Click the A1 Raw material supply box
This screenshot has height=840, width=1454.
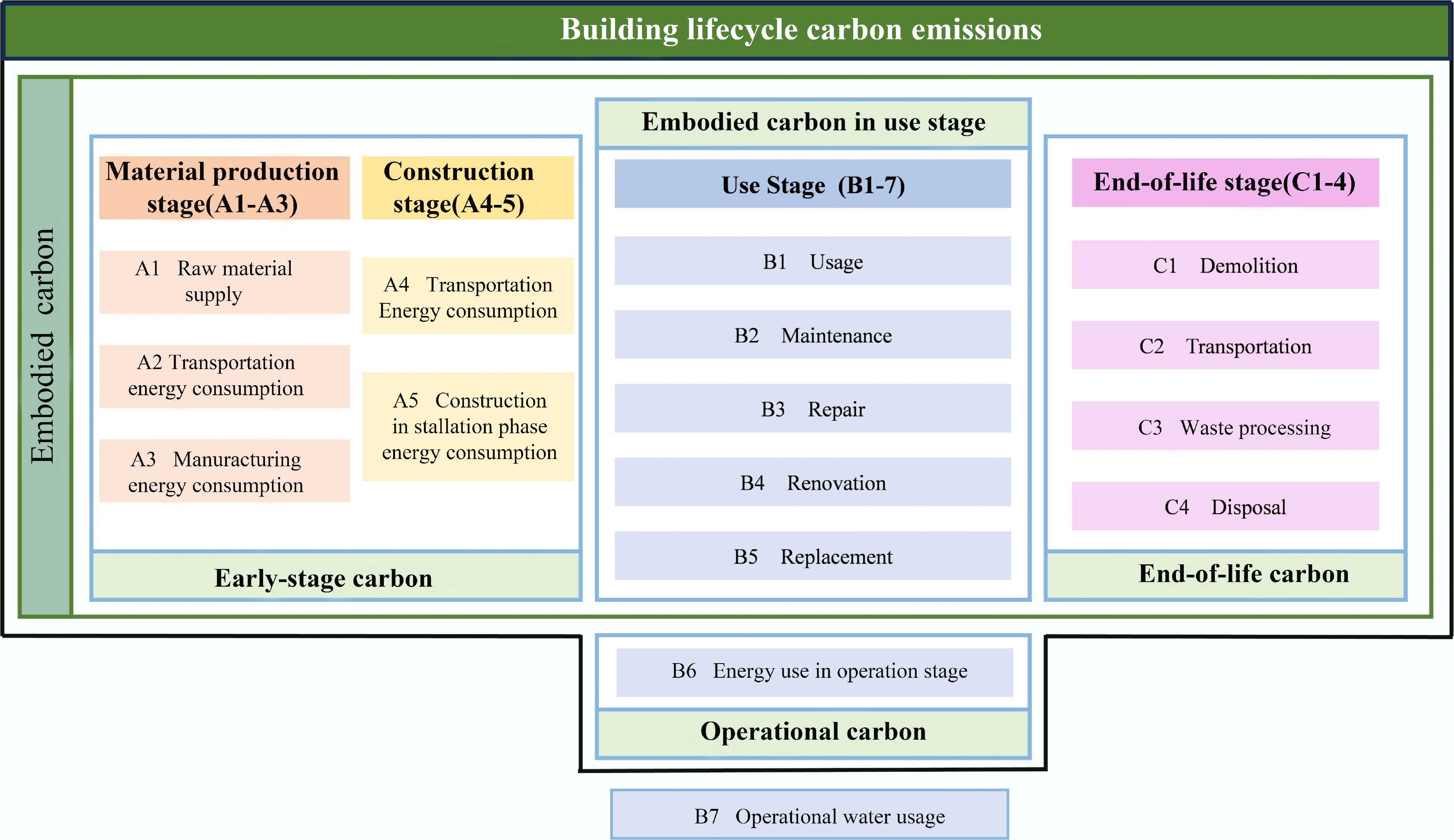224,281
